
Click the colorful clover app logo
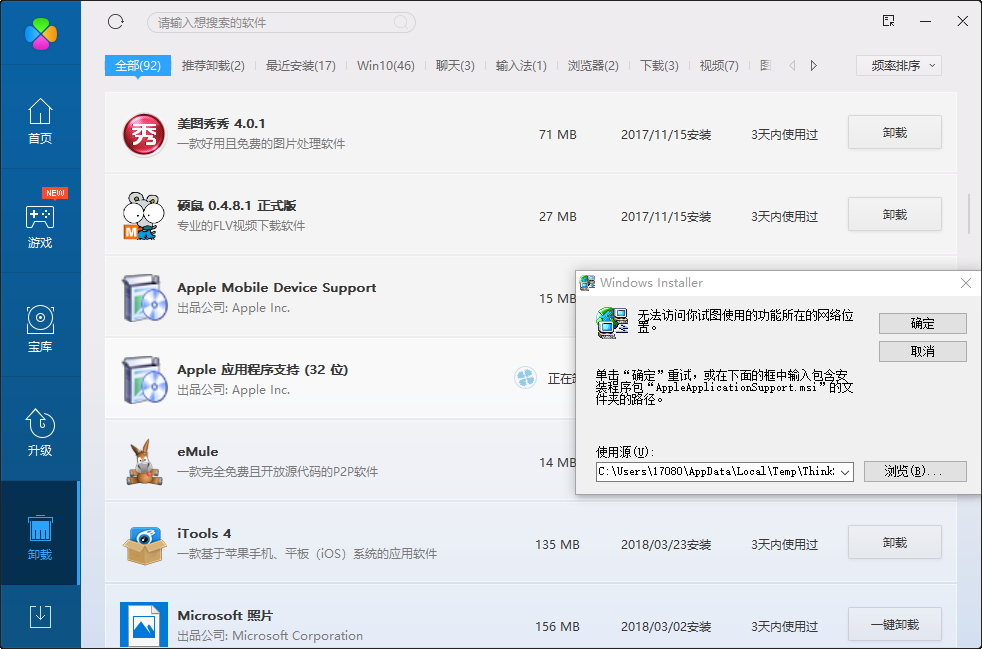point(41,33)
